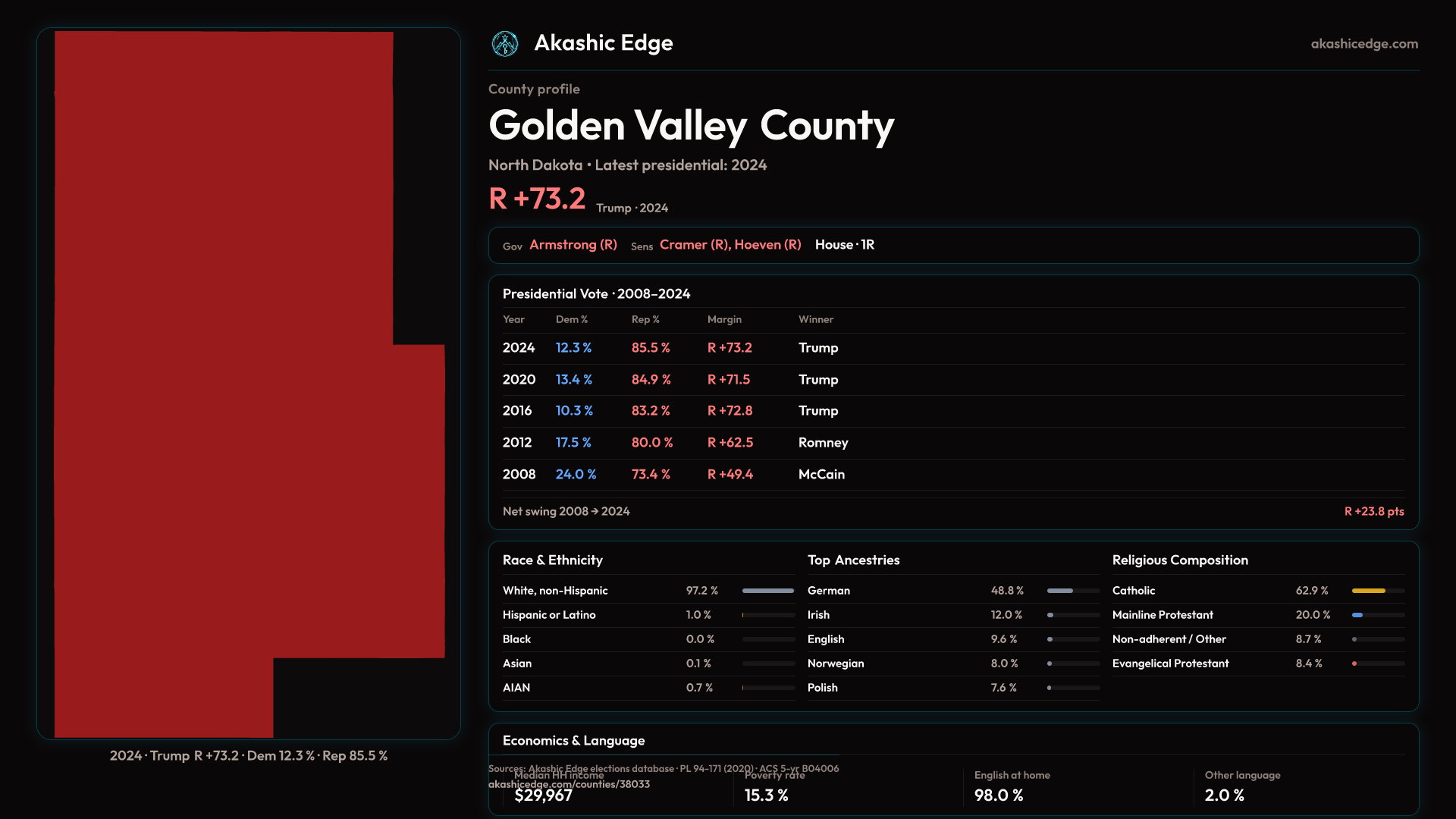Image resolution: width=1456 pixels, height=819 pixels.
Task: Click Senators Cramer (R), Hoeven (R)
Action: point(730,245)
